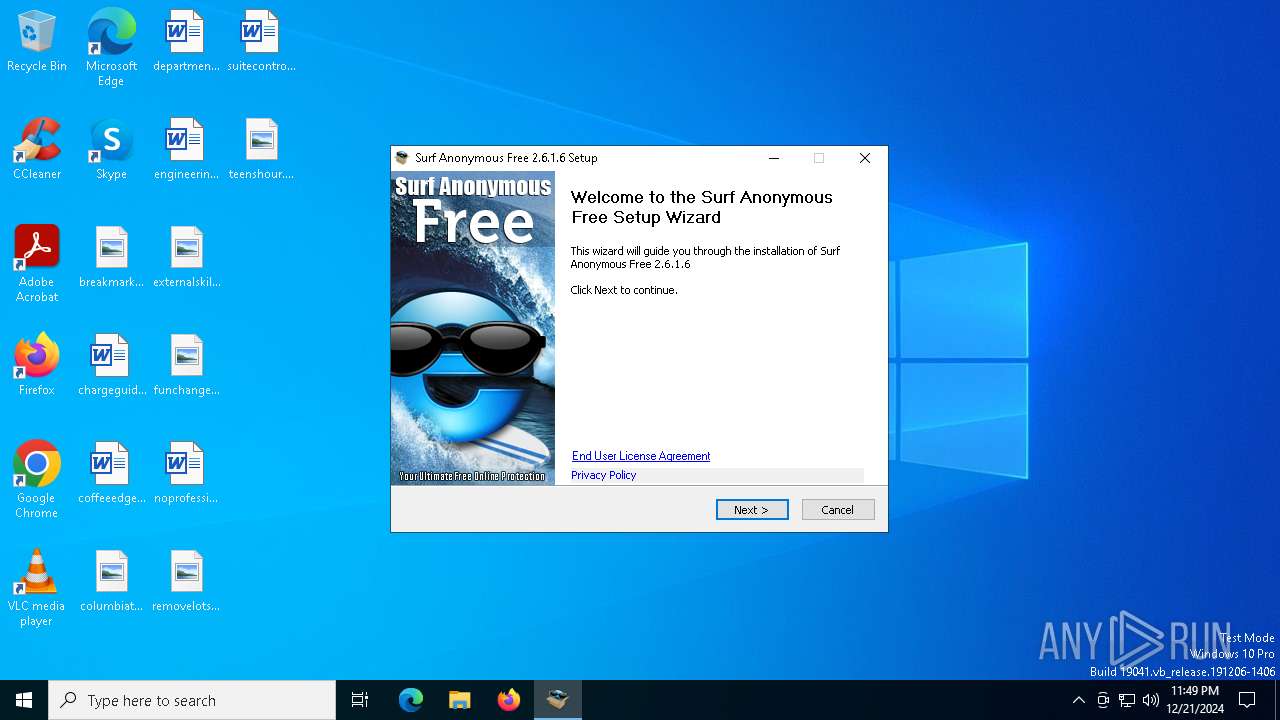The width and height of the screenshot is (1280, 720).
Task: Select the funchange... image file
Action: click(186, 365)
